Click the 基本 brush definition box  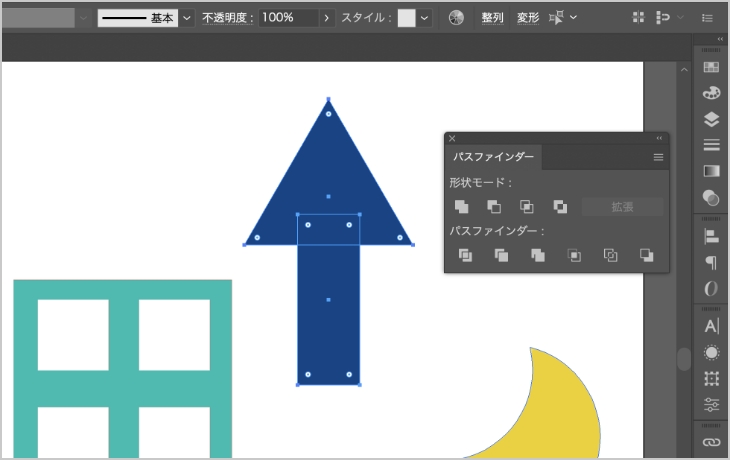tap(138, 18)
